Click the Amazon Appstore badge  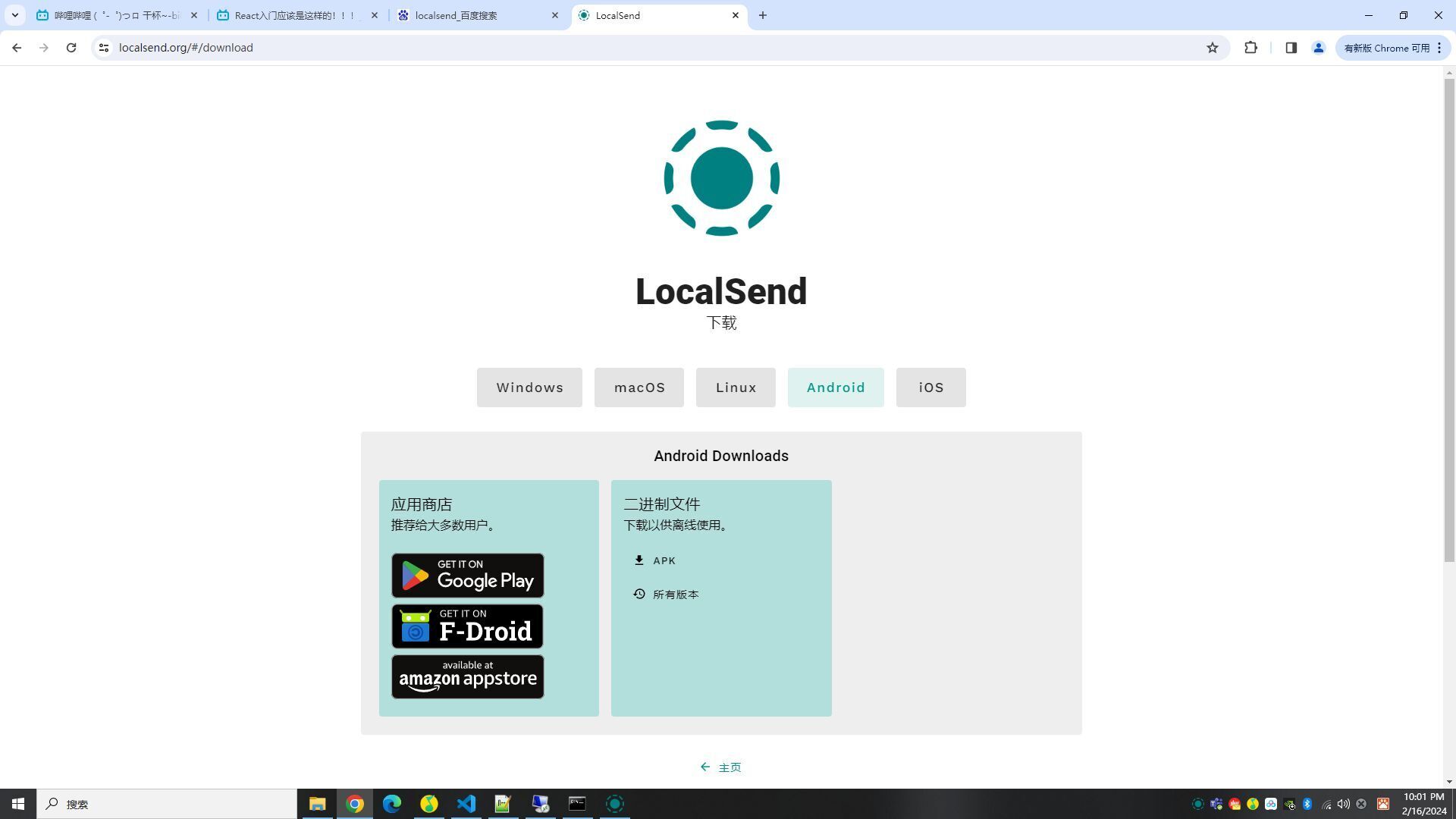click(467, 676)
